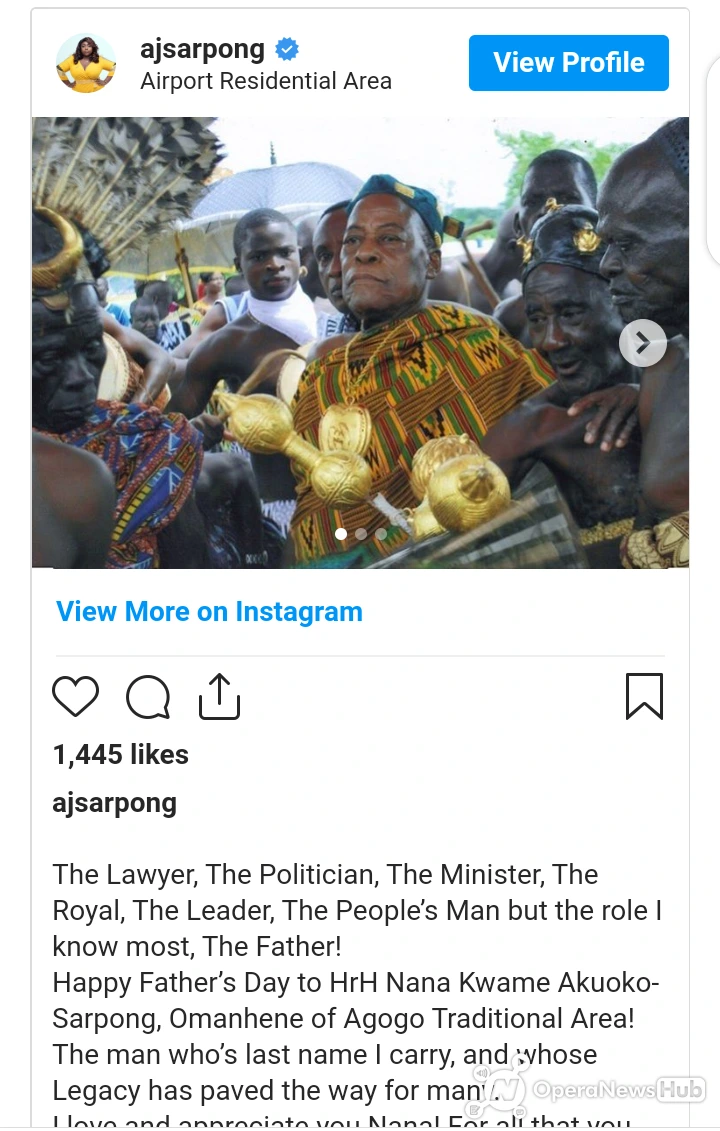Select the third carousel dot
This screenshot has height=1131, width=720.
pos(380,534)
